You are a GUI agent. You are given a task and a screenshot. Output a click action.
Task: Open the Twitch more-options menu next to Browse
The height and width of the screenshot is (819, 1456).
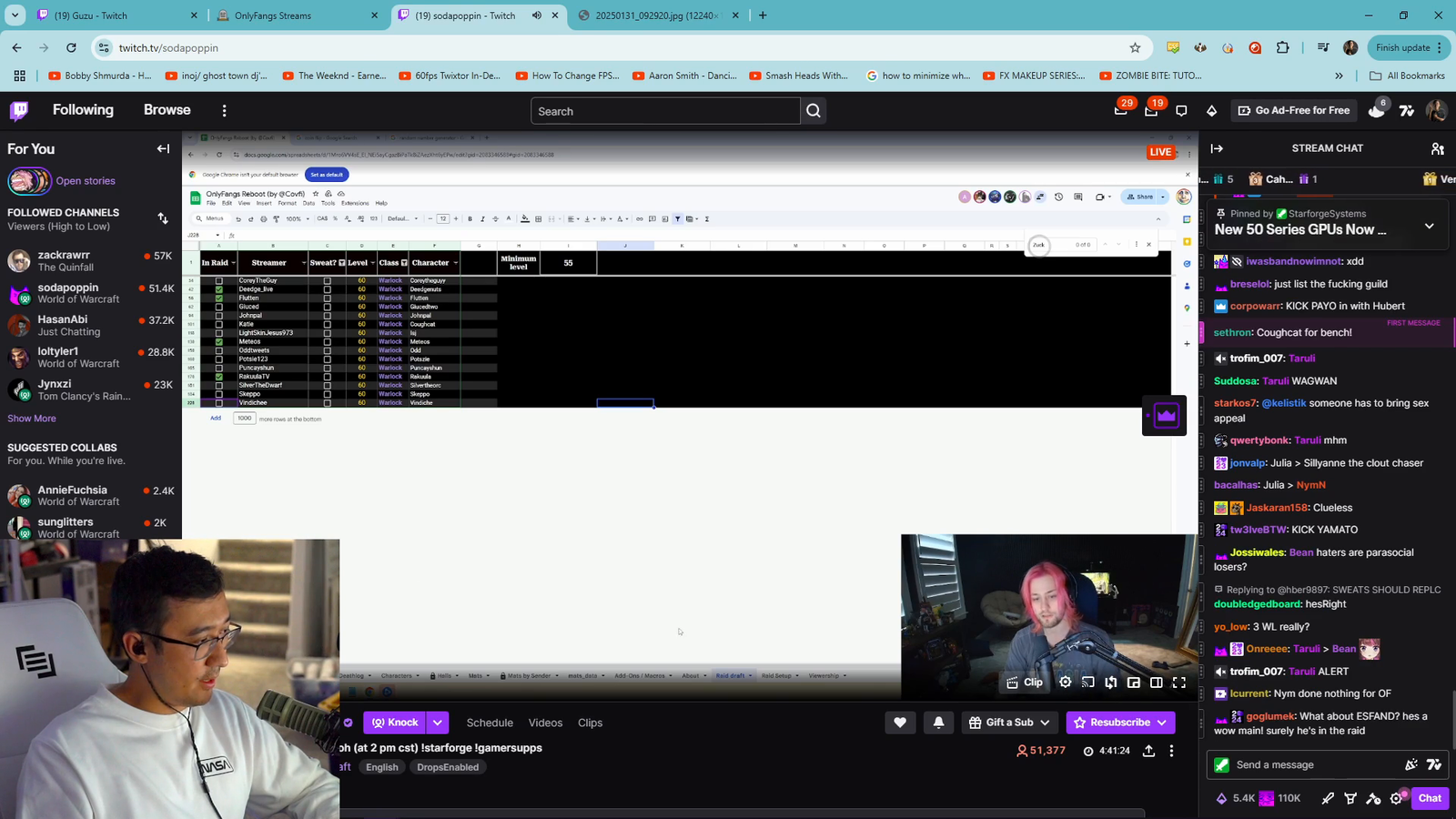point(224,110)
